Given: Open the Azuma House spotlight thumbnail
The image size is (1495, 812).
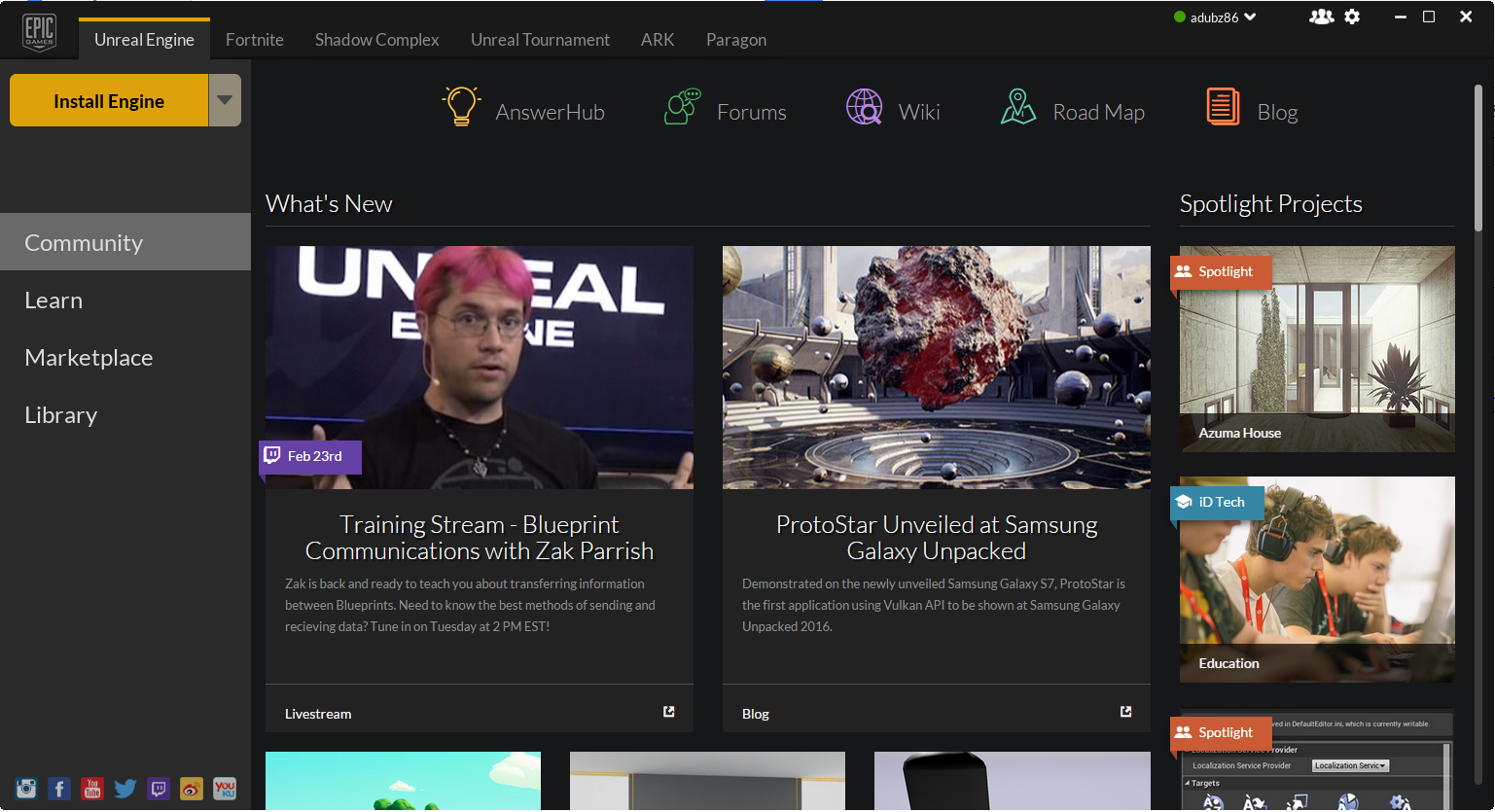Looking at the screenshot, I should tap(1317, 348).
